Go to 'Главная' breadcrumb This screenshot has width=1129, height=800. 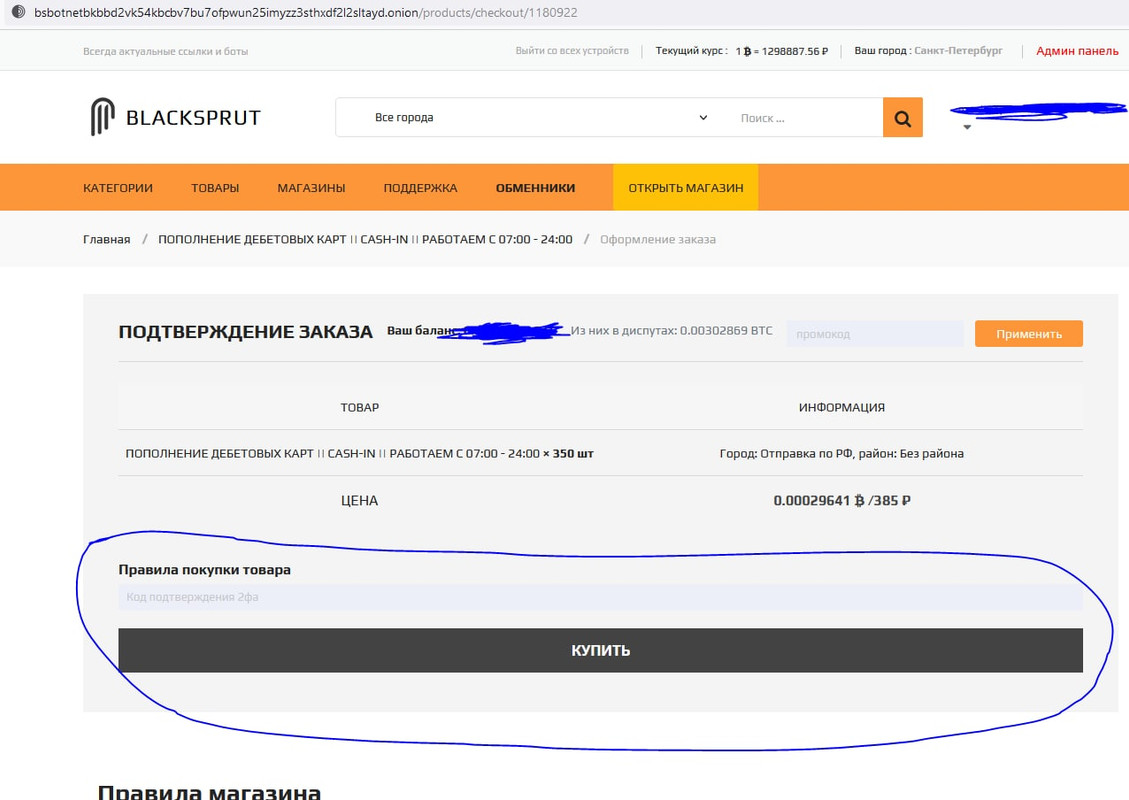pos(107,239)
